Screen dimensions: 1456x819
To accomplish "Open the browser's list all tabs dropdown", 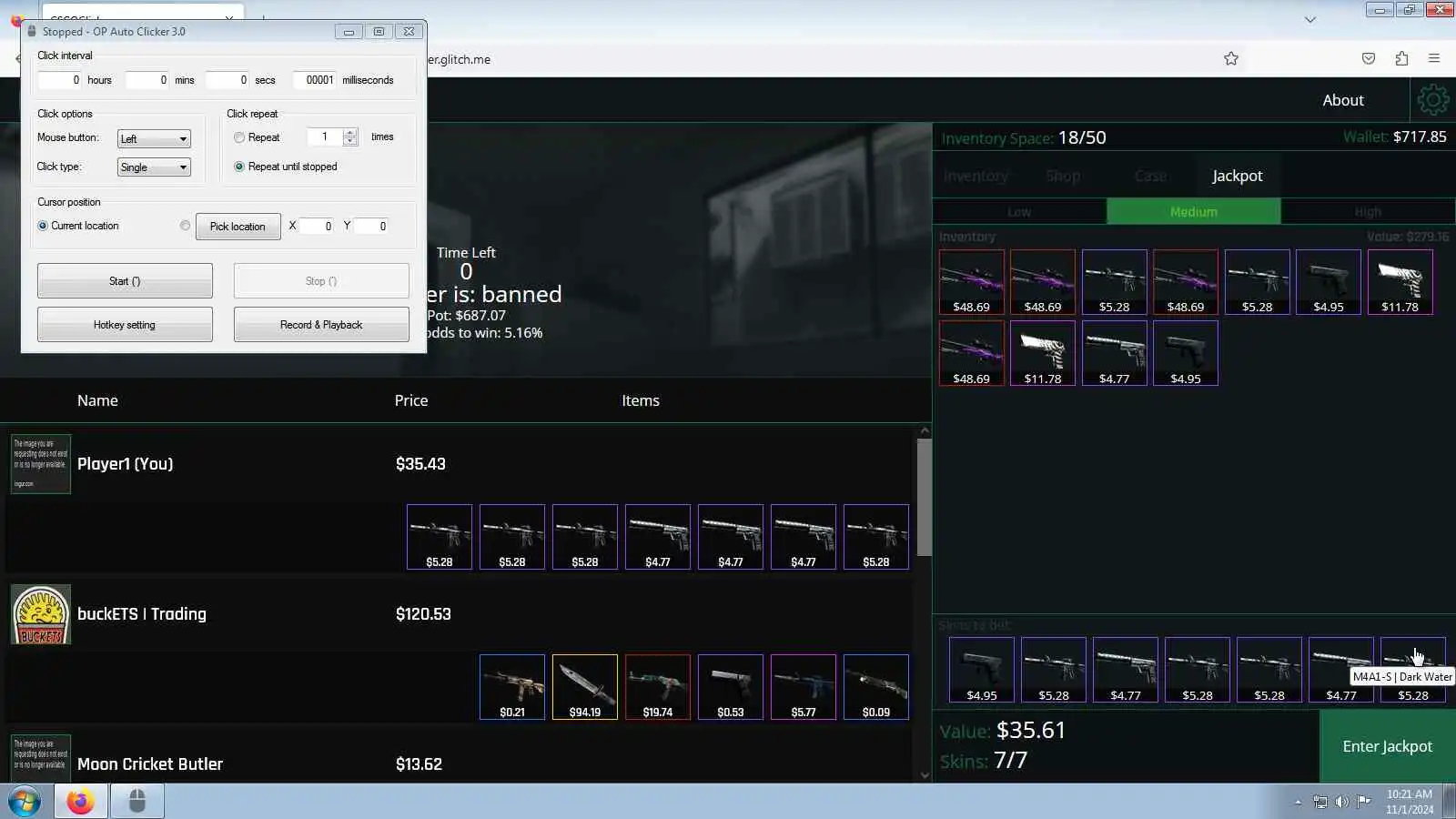I will (1310, 19).
